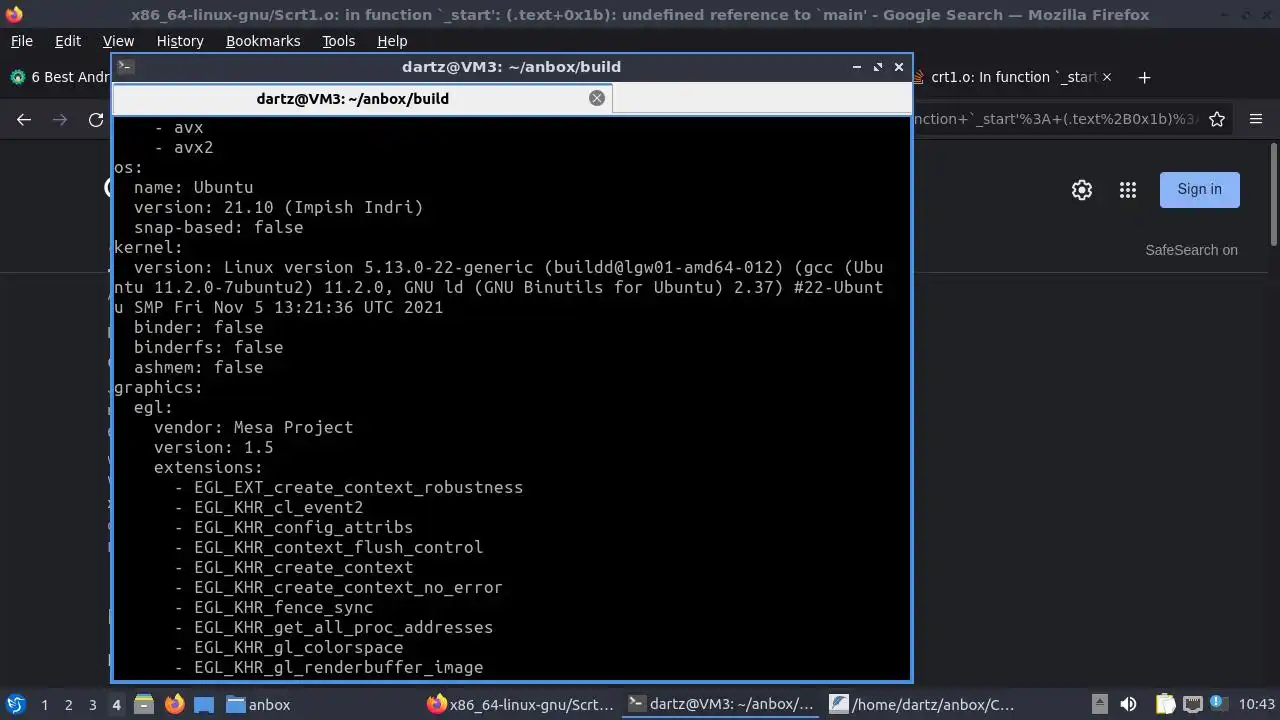Click the 'ashmem: false' terminal line
The height and width of the screenshot is (720, 1280).
198,367
